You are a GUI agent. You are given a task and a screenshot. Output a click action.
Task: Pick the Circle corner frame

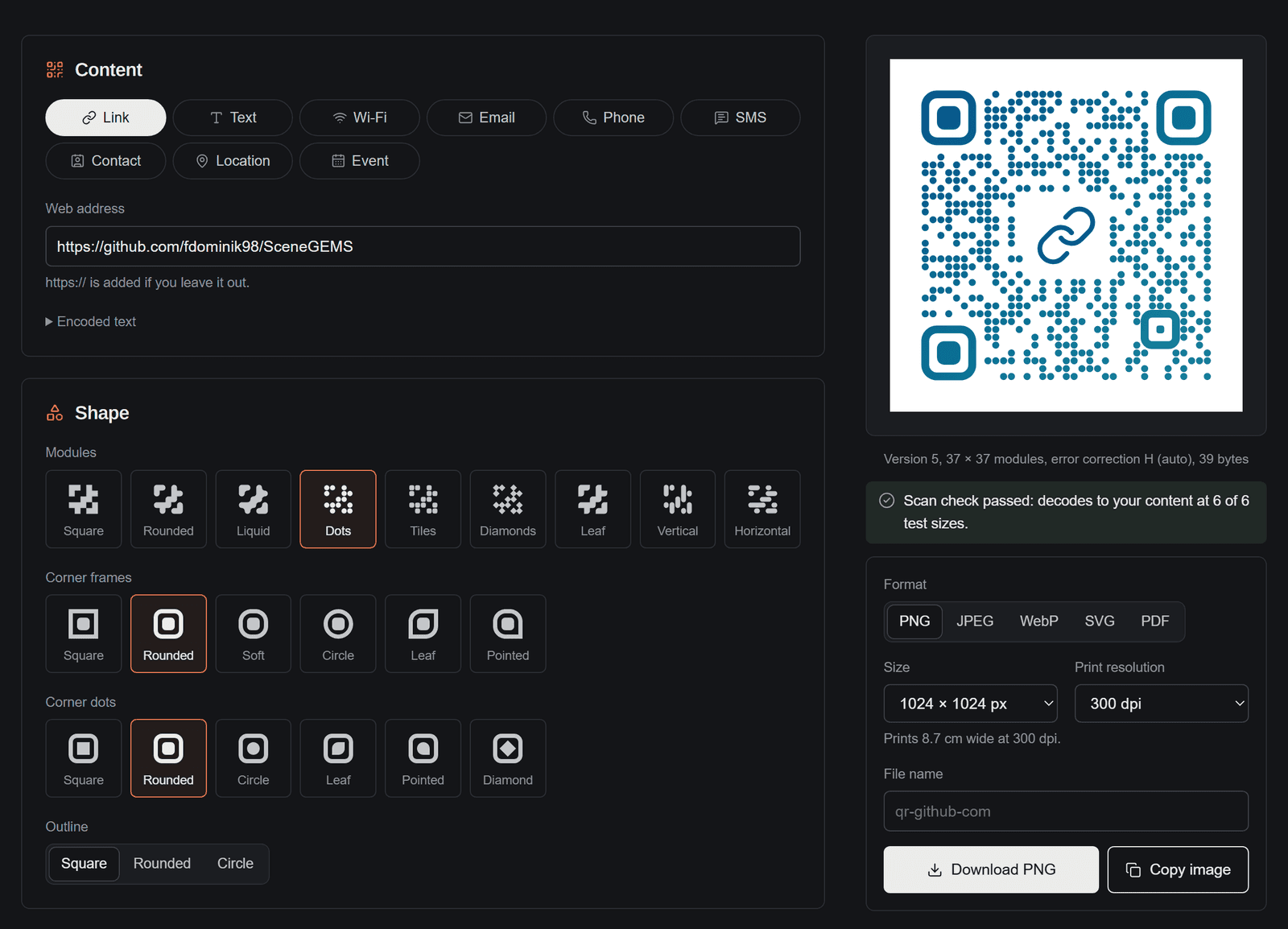[338, 634]
